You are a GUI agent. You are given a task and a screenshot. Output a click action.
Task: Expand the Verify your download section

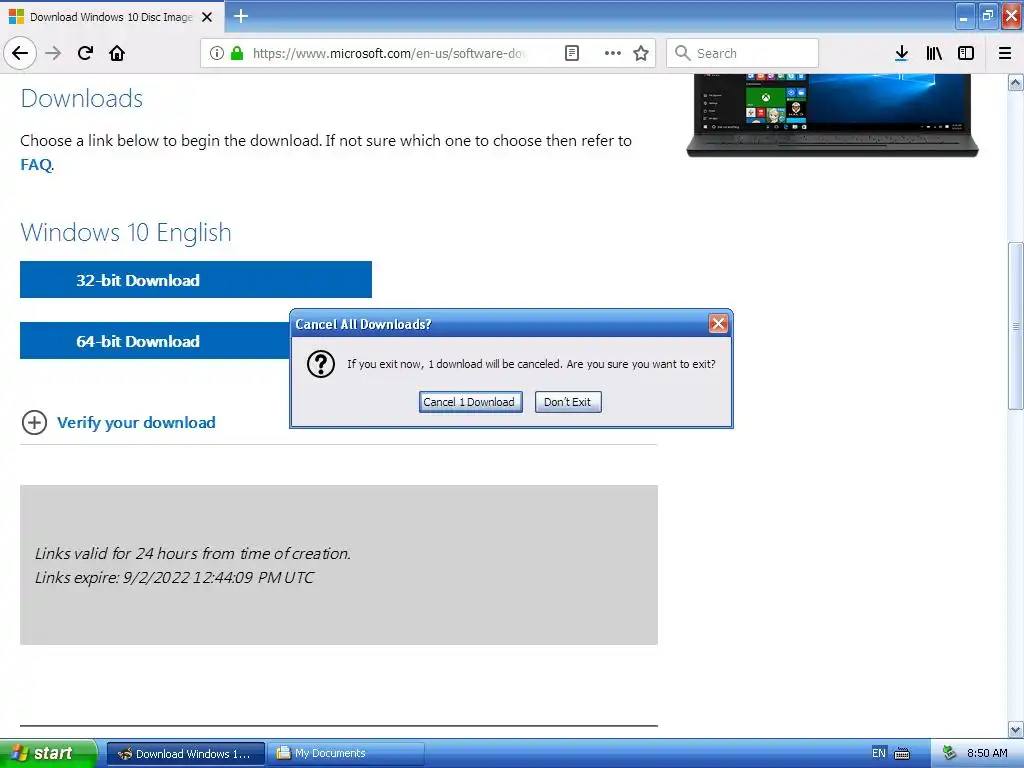[x=118, y=423]
